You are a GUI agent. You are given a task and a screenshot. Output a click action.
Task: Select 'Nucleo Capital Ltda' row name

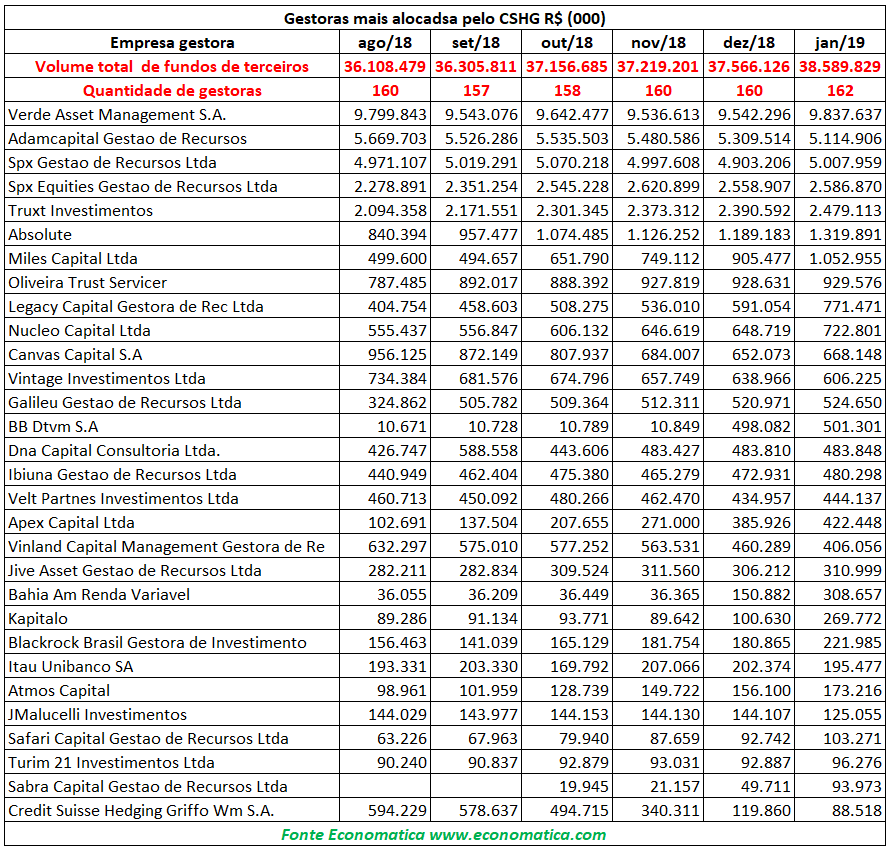coord(79,330)
